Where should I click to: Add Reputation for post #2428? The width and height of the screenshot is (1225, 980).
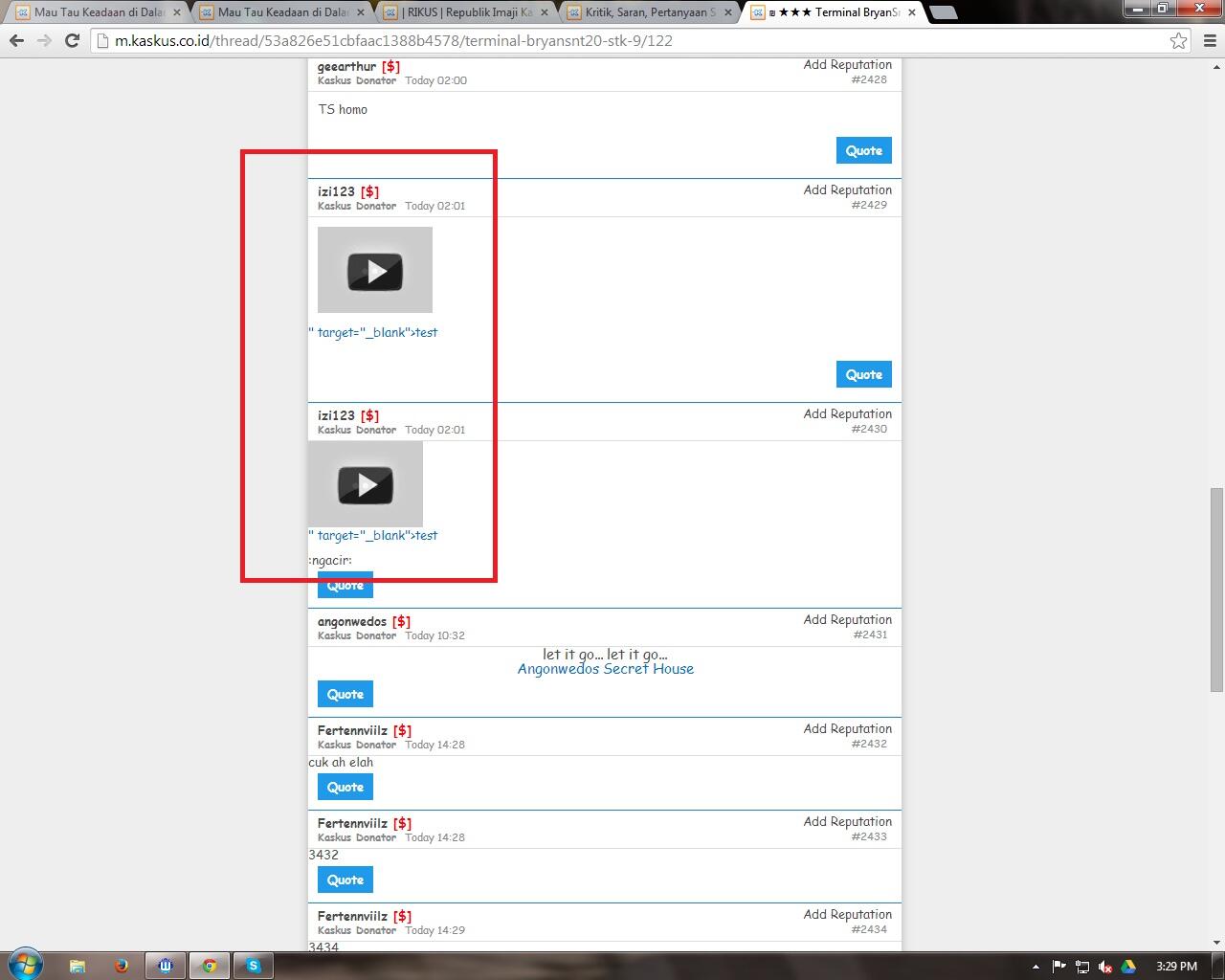click(x=848, y=65)
